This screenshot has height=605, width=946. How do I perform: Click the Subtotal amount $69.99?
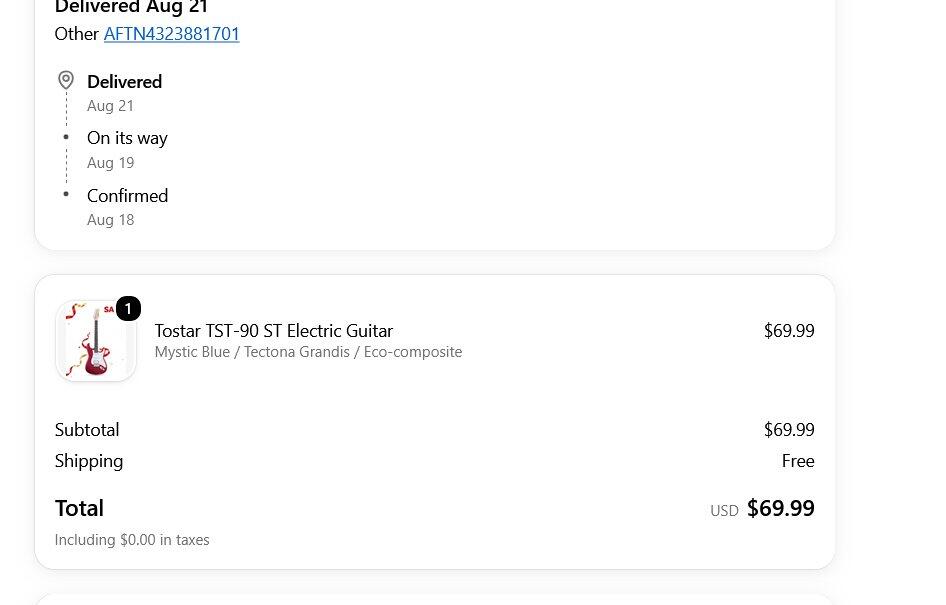(x=789, y=429)
